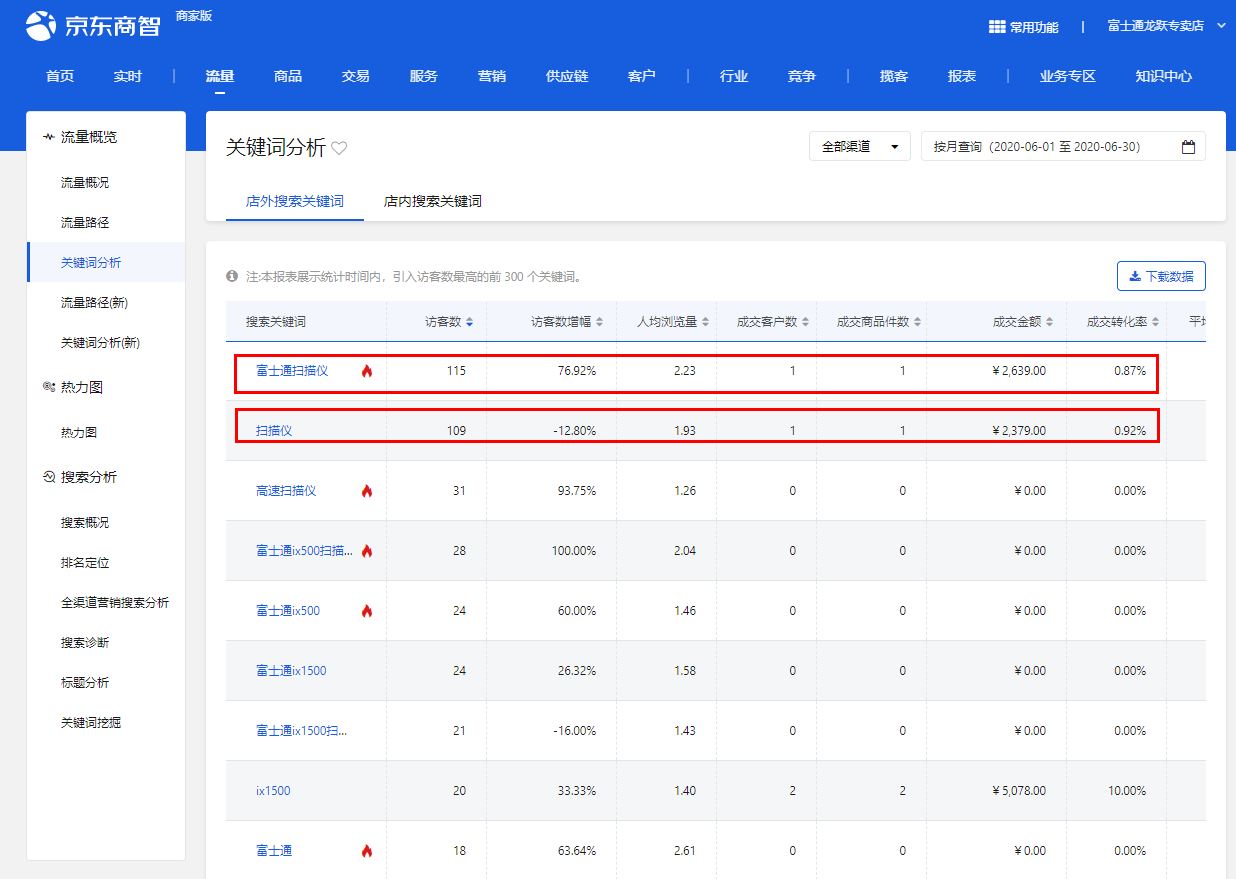
Task: Sort the table by 成交客户数
Action: 805,322
